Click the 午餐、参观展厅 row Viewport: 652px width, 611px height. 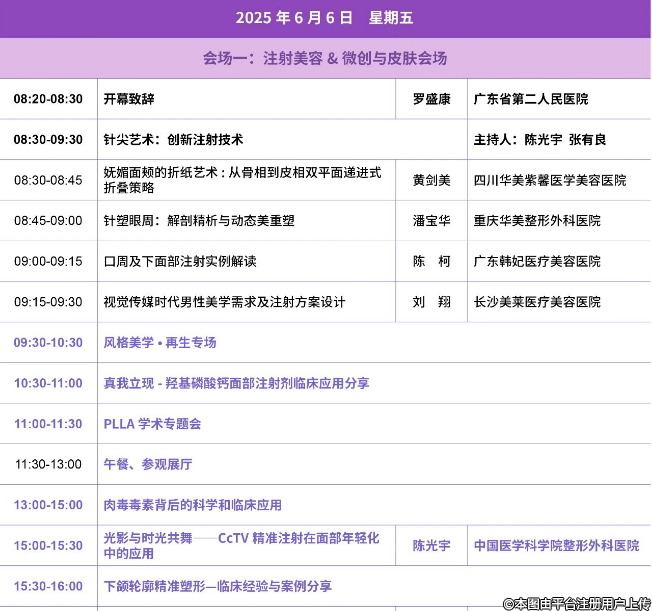click(148, 464)
